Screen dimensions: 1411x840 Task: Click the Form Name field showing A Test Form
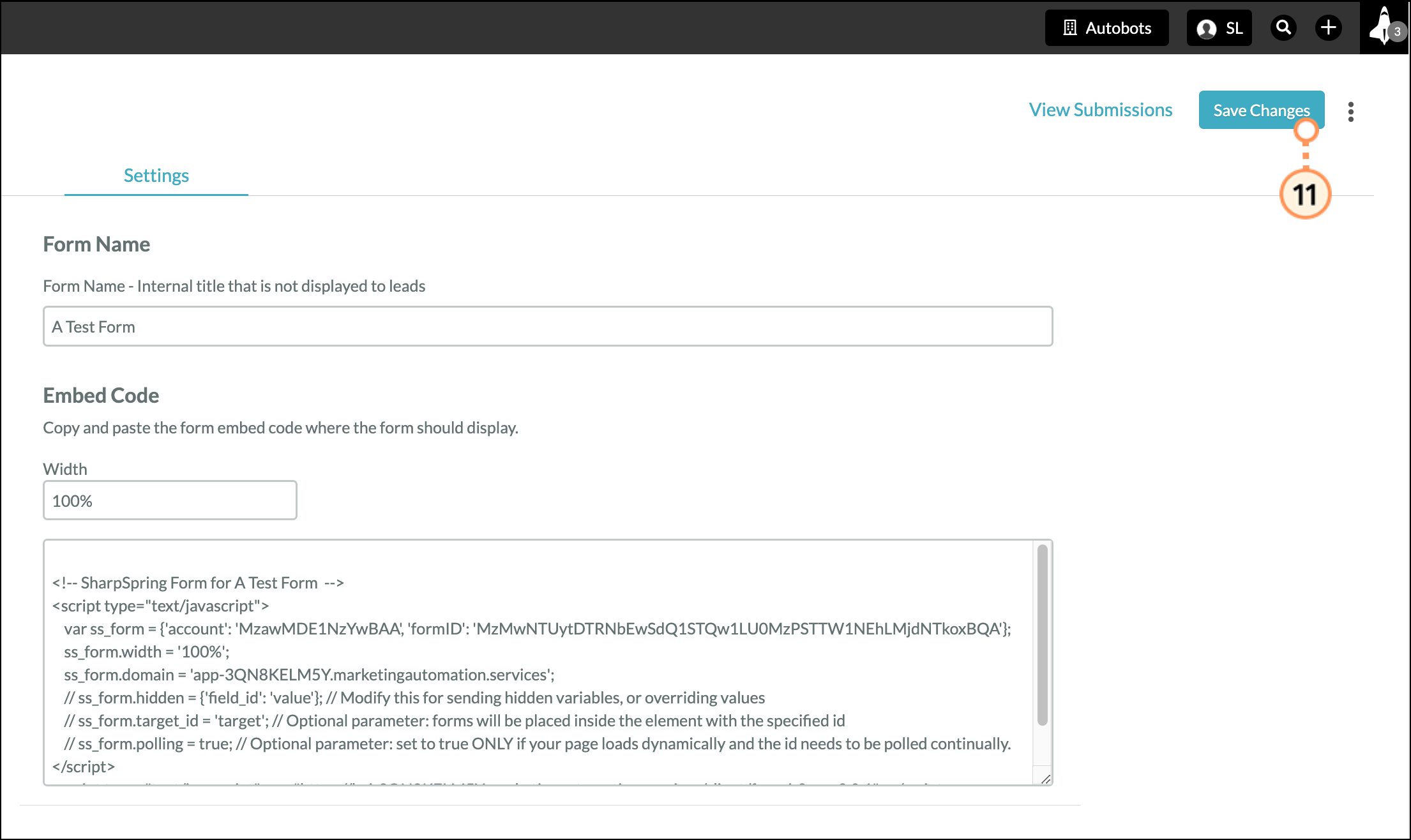tap(547, 327)
